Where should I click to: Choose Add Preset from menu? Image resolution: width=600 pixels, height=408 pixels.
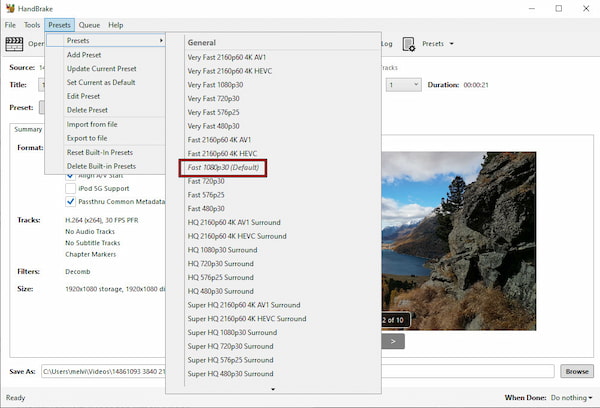tap(84, 55)
